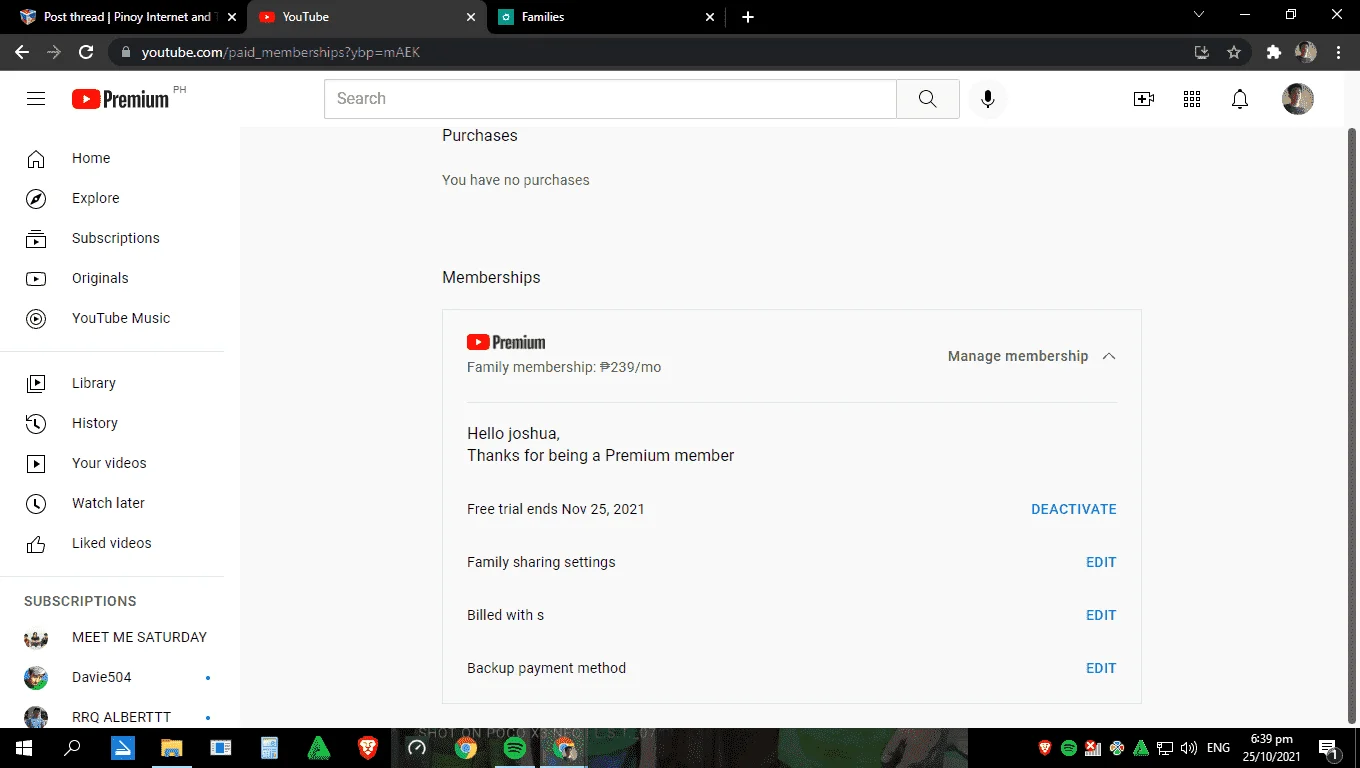The height and width of the screenshot is (768, 1360).
Task: Click DEACTIVATE next to free trial
Action: coord(1074,509)
